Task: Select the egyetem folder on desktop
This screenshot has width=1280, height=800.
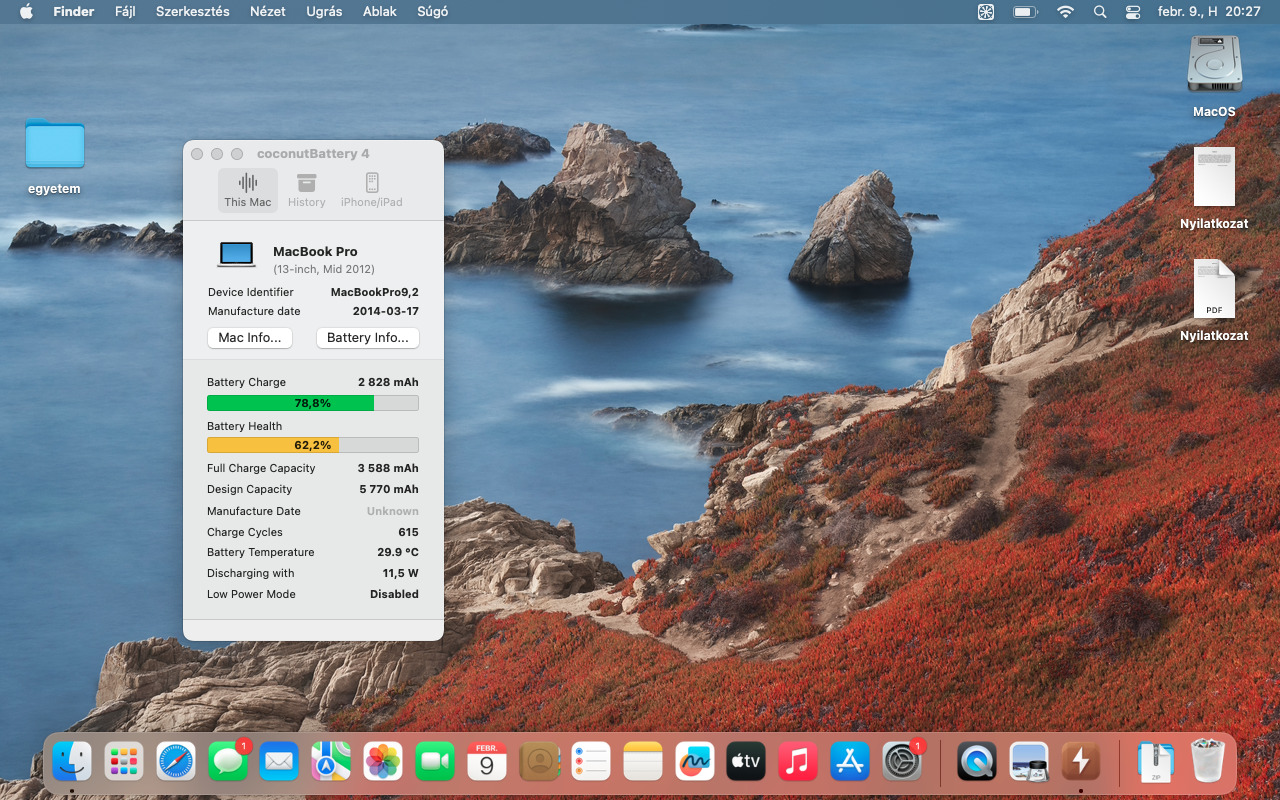Action: coord(55,145)
